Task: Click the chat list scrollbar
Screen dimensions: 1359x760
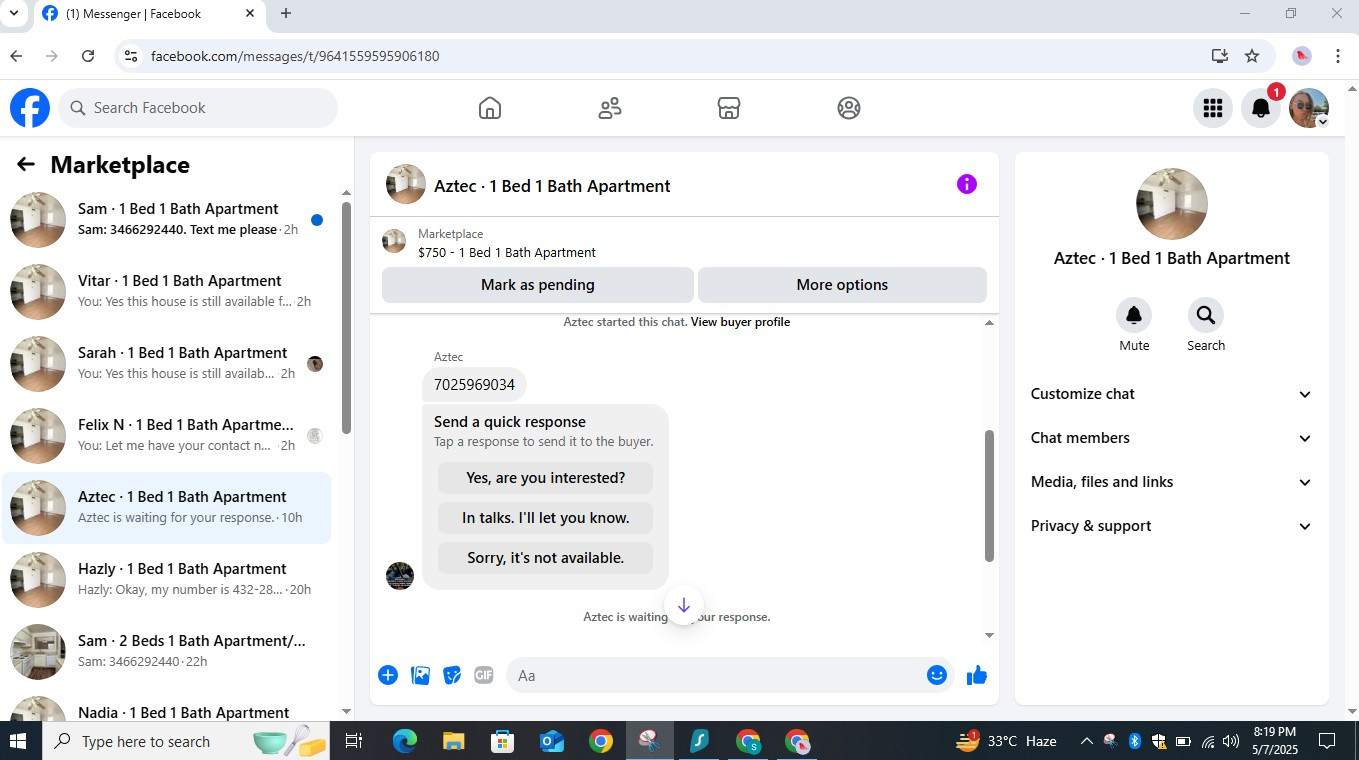Action: 346,318
